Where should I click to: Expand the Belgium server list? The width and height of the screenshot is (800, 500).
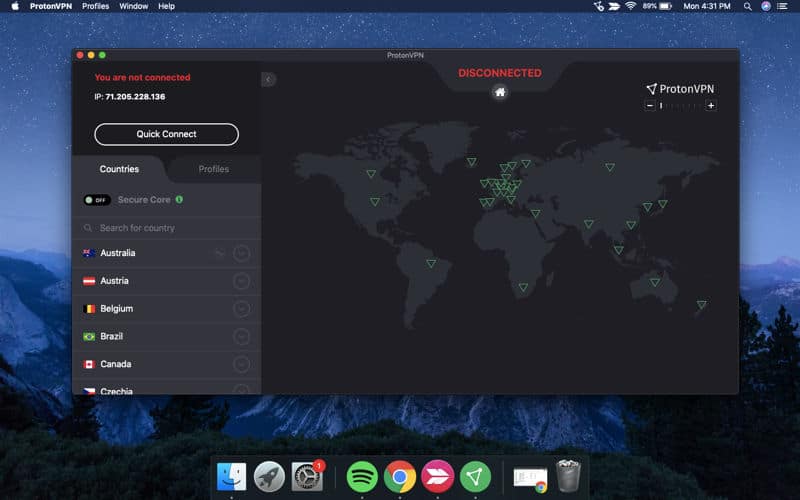point(241,308)
